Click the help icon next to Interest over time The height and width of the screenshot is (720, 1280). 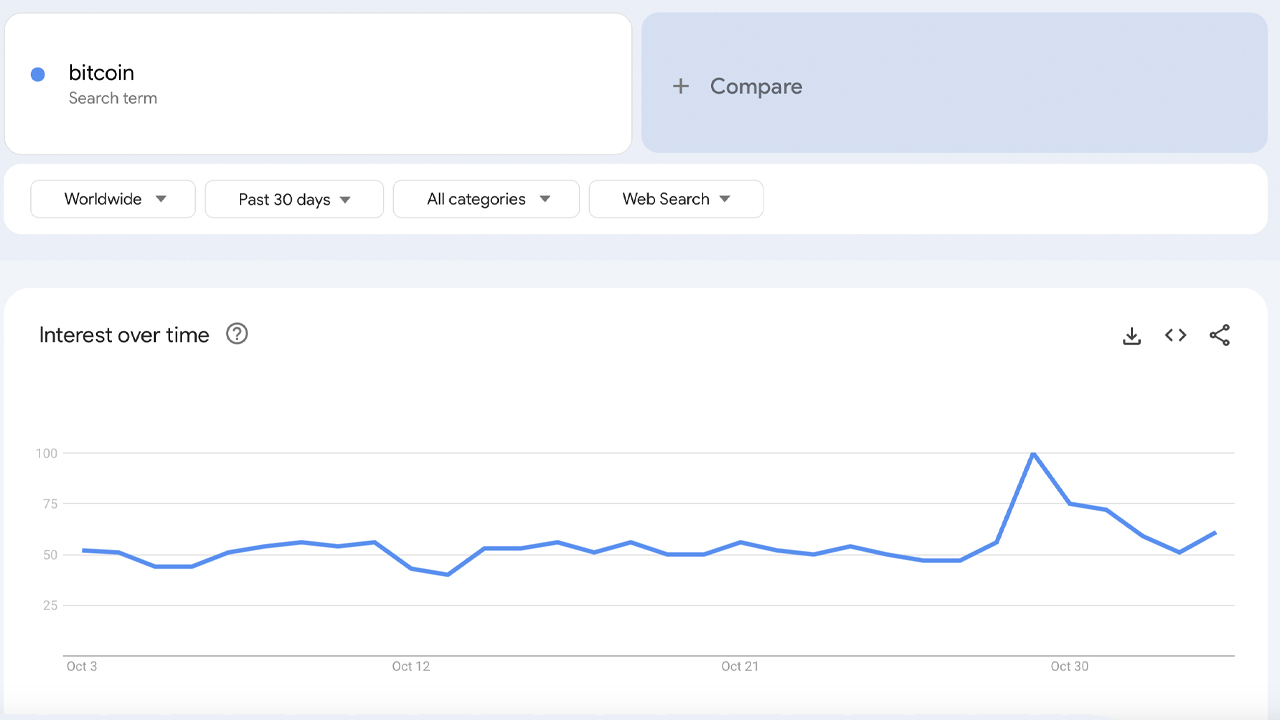tap(237, 334)
